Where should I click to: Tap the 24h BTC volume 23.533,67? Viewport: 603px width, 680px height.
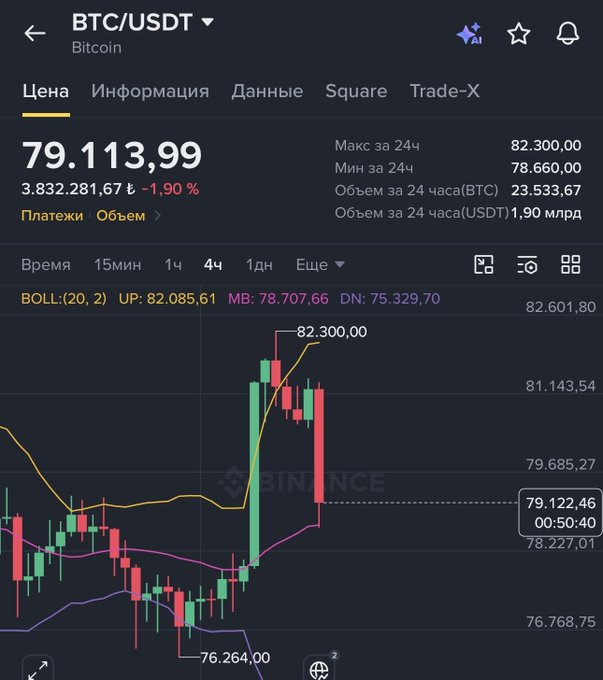click(x=546, y=190)
